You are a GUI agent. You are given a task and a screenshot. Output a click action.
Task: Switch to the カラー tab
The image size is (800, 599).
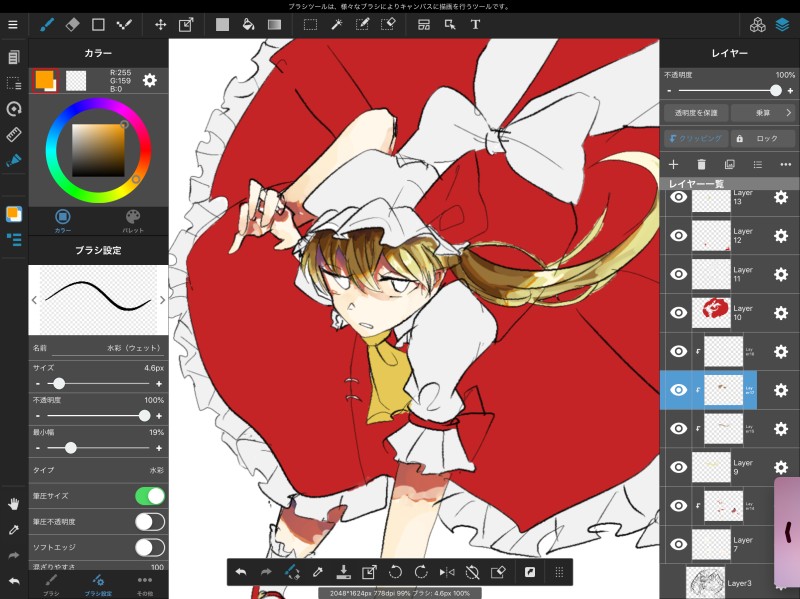tap(63, 220)
